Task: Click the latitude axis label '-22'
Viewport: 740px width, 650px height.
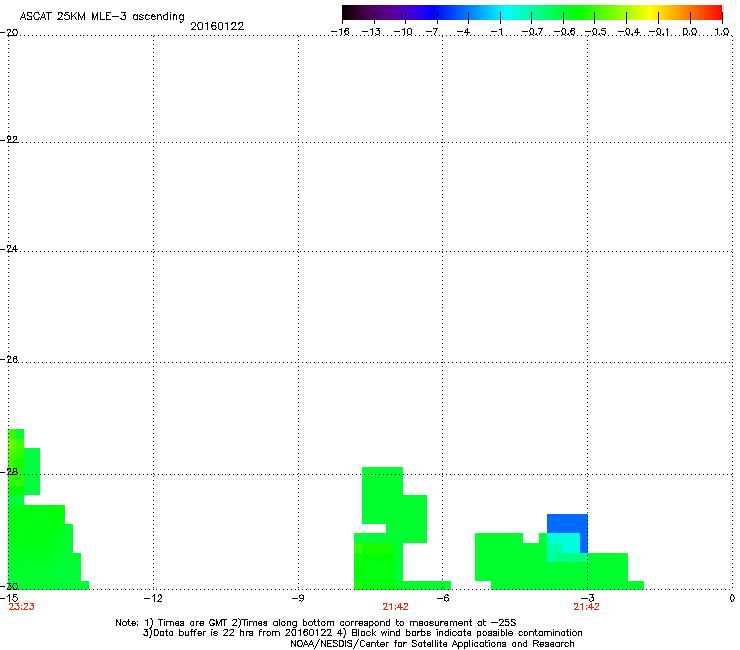Action: click(9, 140)
